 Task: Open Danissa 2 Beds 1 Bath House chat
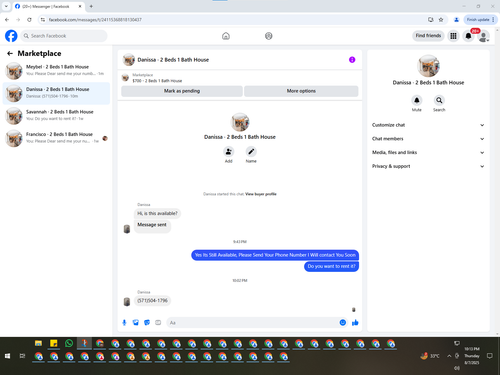point(56,93)
